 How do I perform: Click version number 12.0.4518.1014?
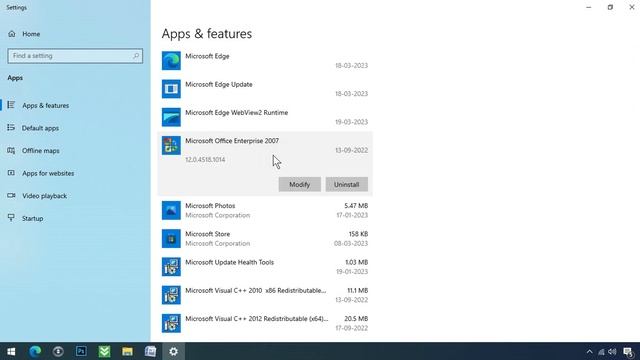click(205, 160)
